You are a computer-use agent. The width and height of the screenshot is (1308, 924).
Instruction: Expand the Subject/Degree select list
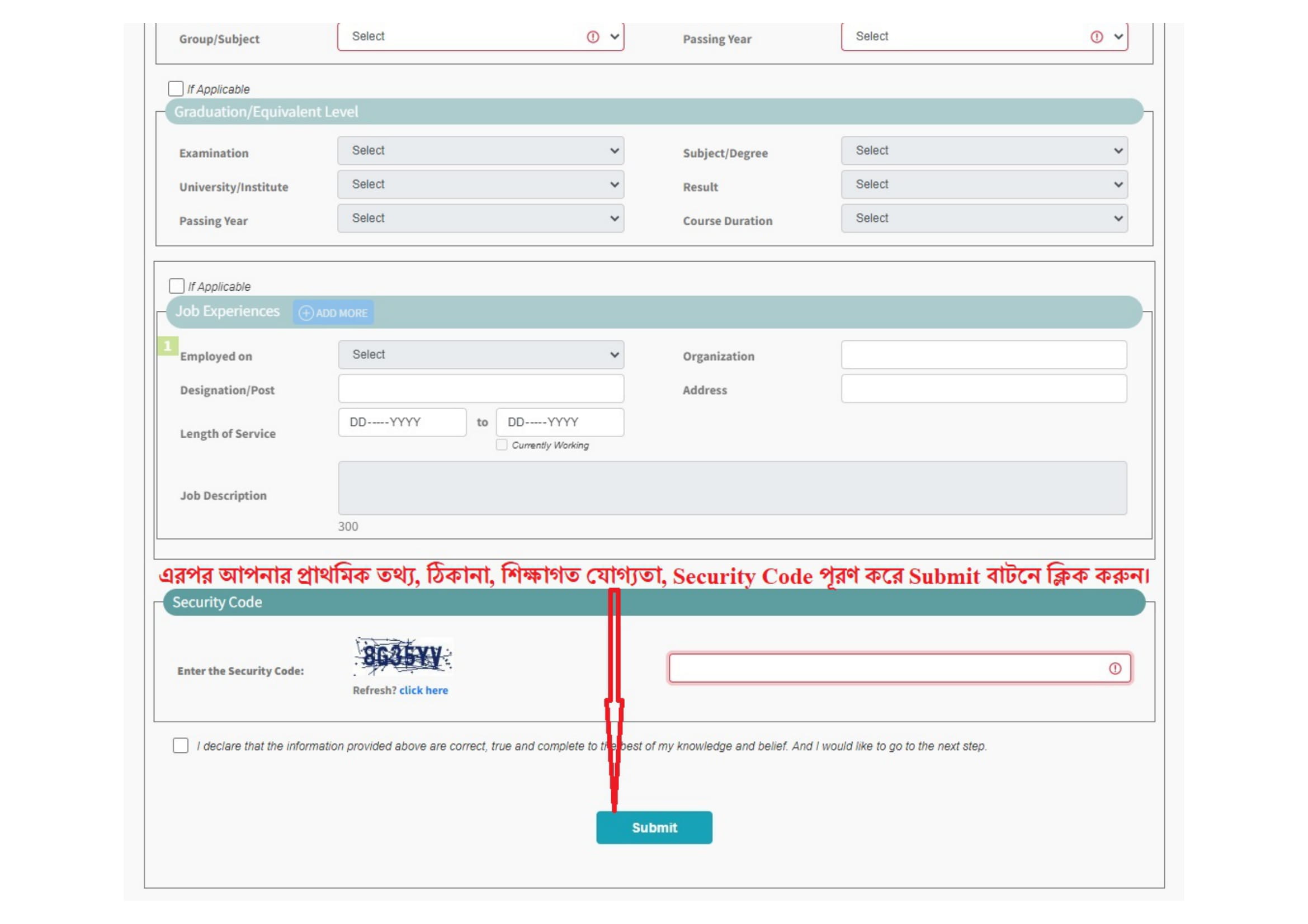click(984, 151)
